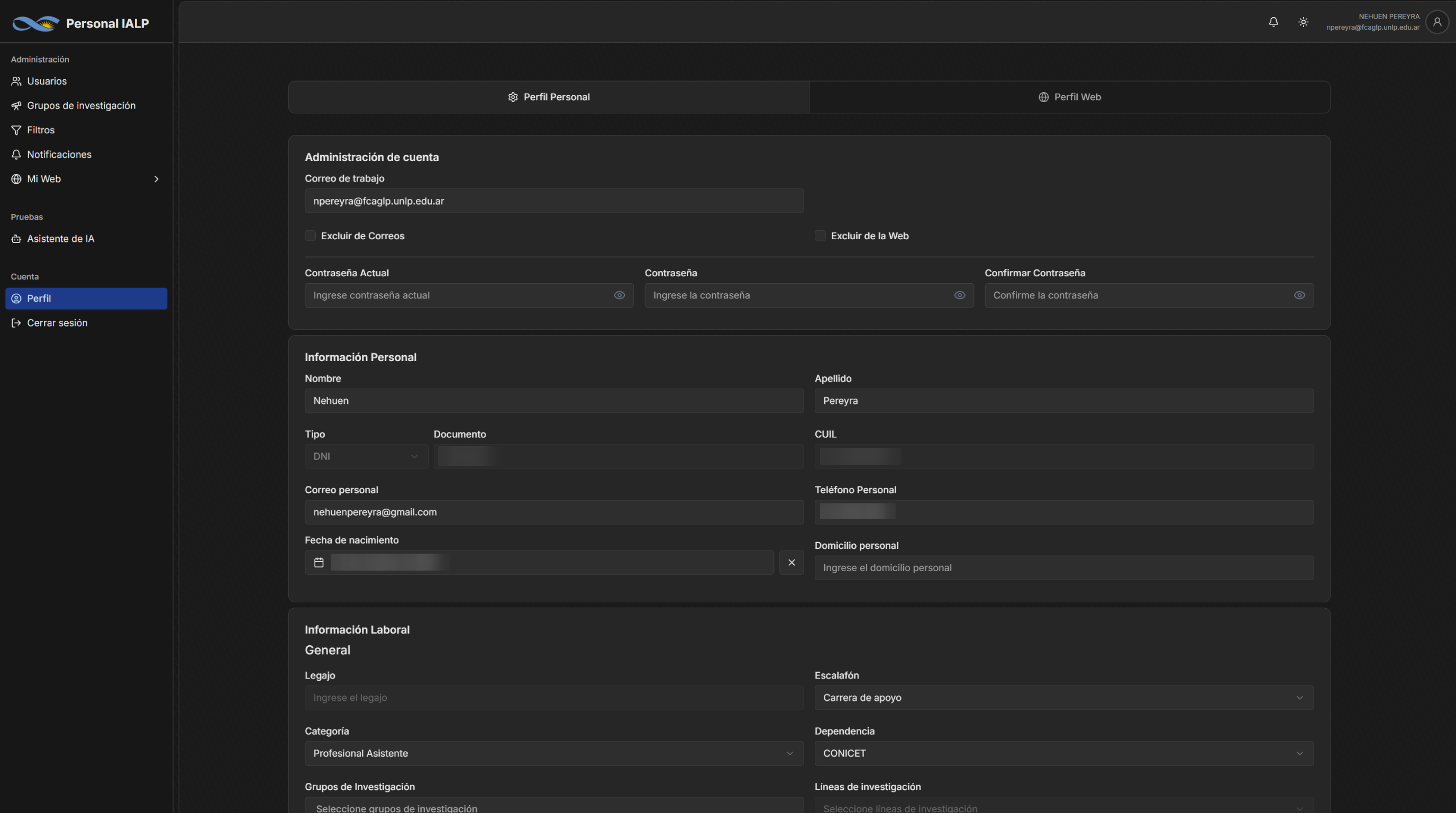Click the Apellido field containing Pereyra
1456x813 pixels.
(1064, 401)
